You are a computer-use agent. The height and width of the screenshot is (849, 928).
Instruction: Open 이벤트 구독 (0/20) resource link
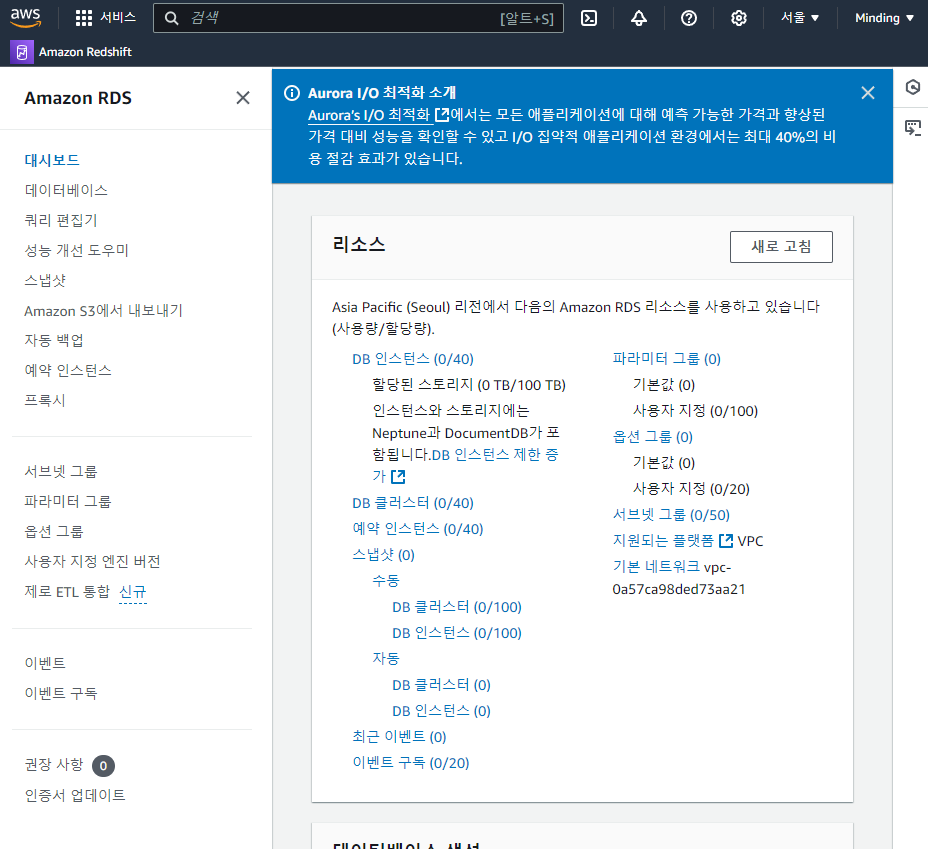tap(411, 763)
